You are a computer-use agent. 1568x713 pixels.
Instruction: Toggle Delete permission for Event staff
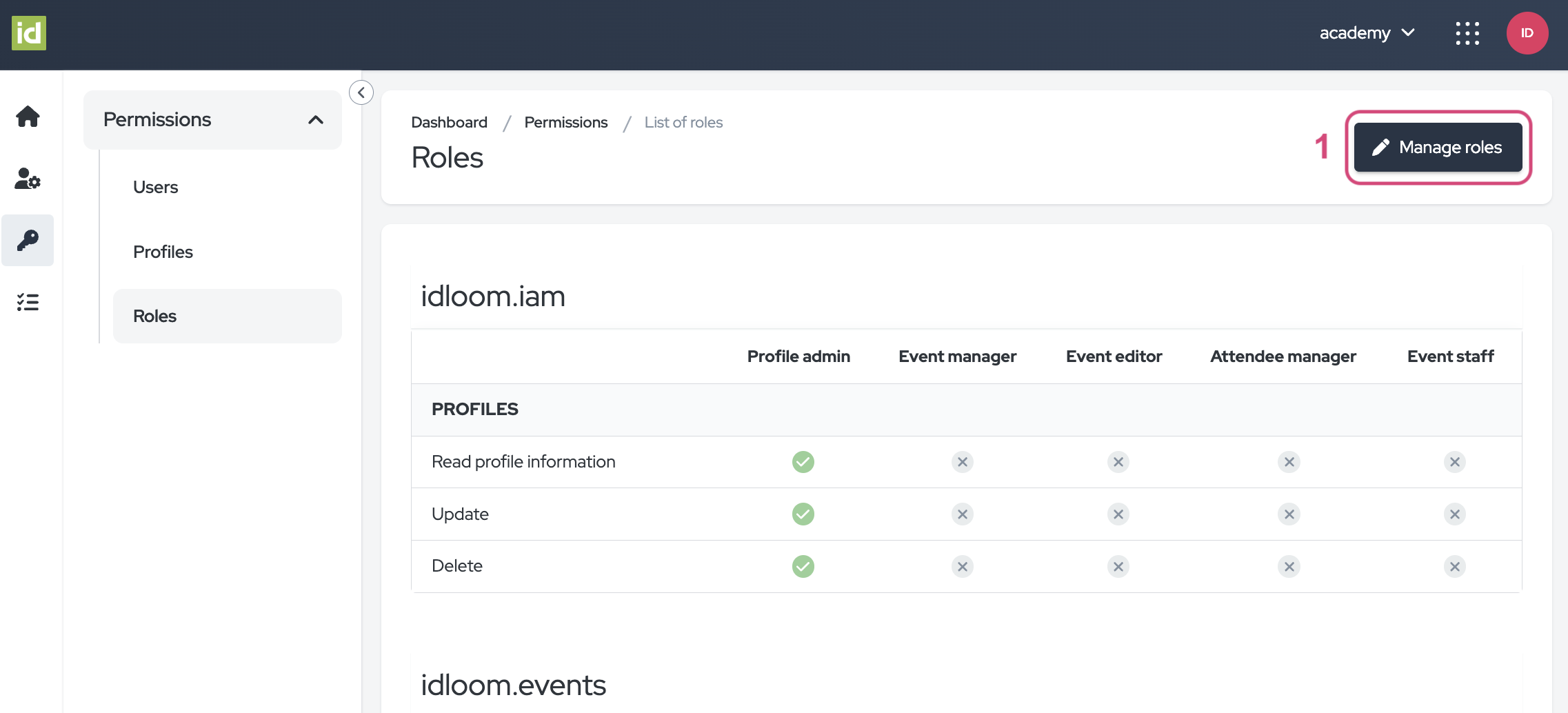[1455, 566]
